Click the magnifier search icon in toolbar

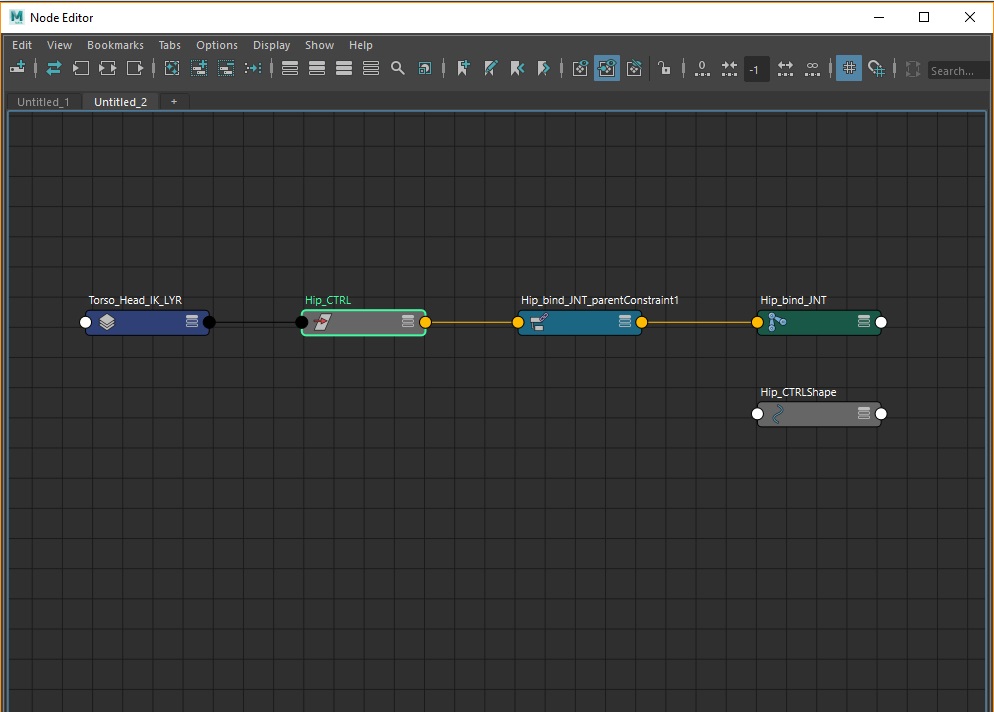coord(398,68)
